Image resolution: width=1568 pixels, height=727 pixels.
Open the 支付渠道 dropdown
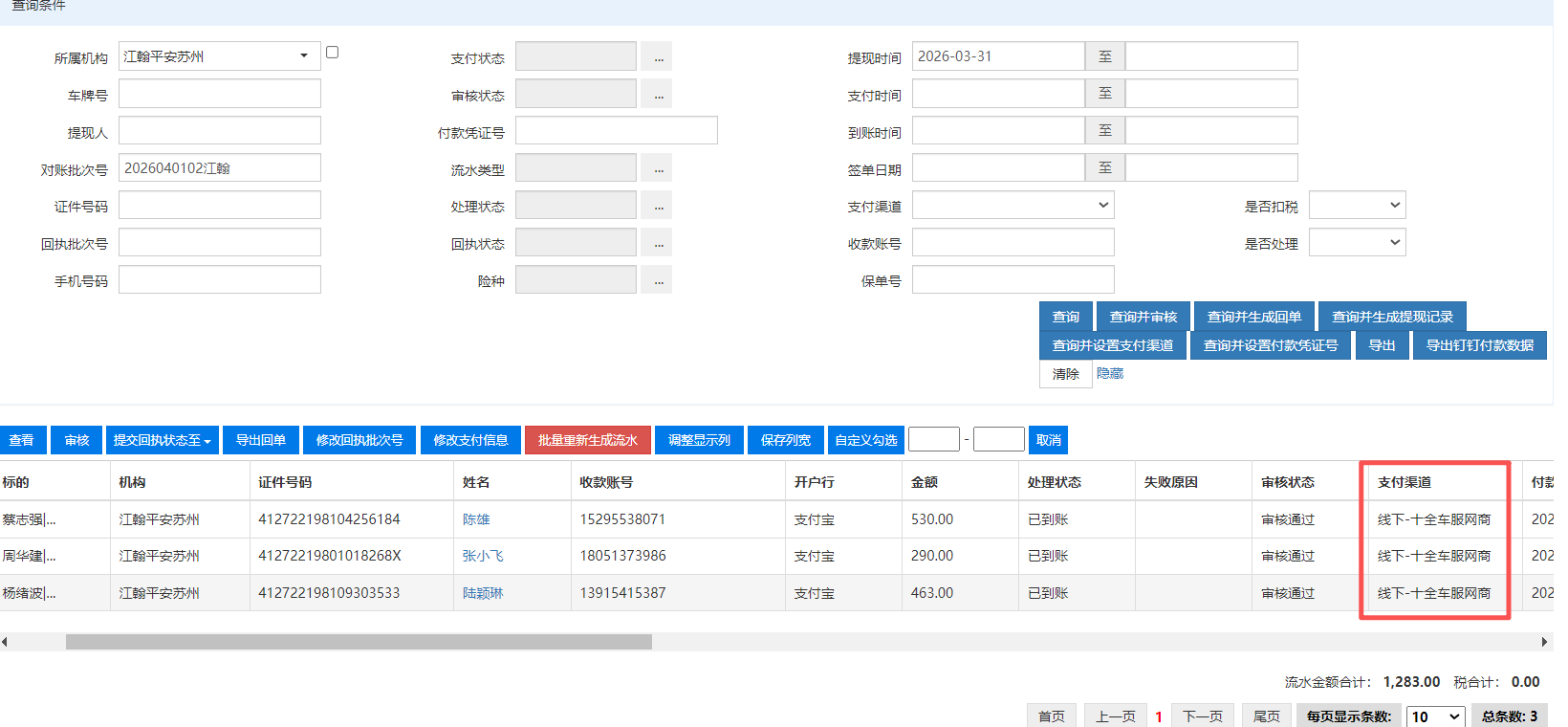tap(1013, 206)
